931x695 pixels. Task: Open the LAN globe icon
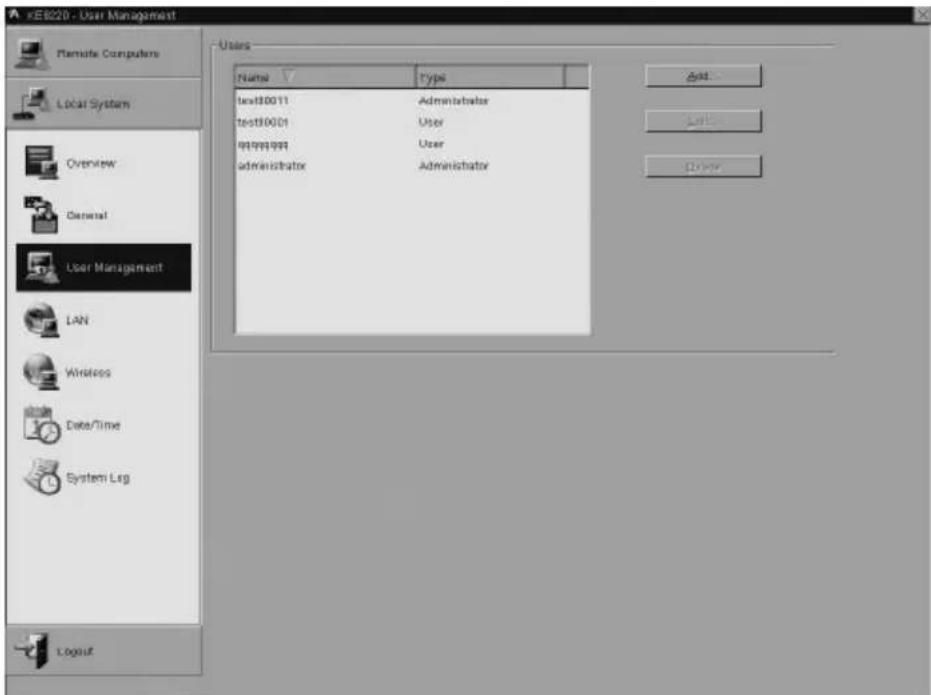41,320
